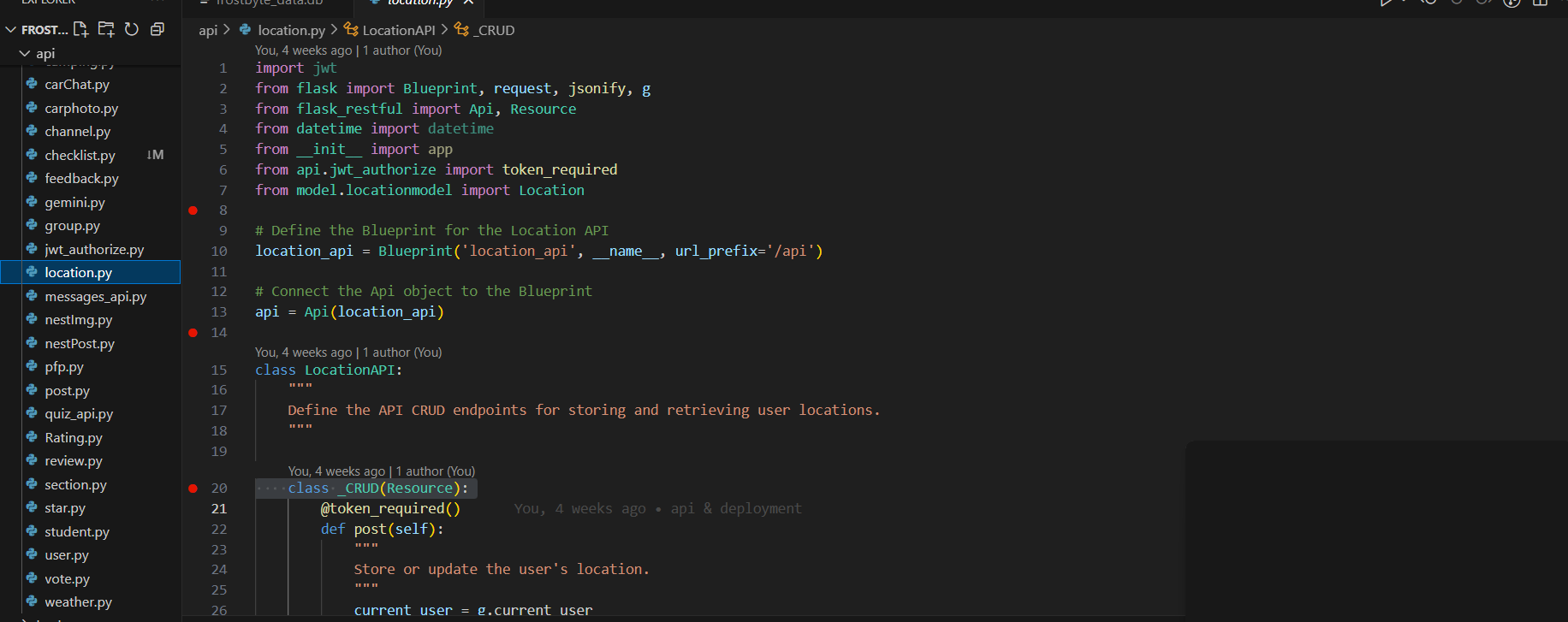
Task: Select pfp.py in the file tree
Action: (64, 367)
